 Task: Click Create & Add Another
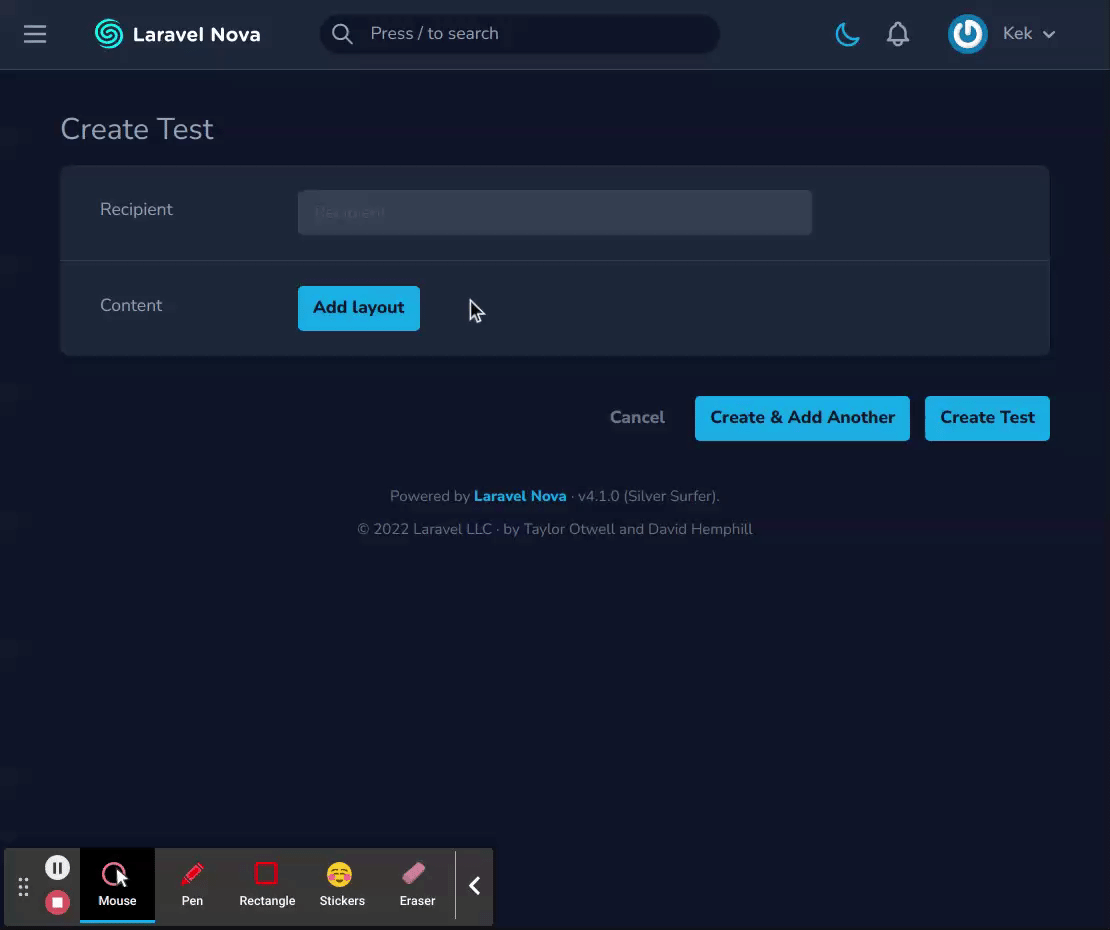pos(801,417)
